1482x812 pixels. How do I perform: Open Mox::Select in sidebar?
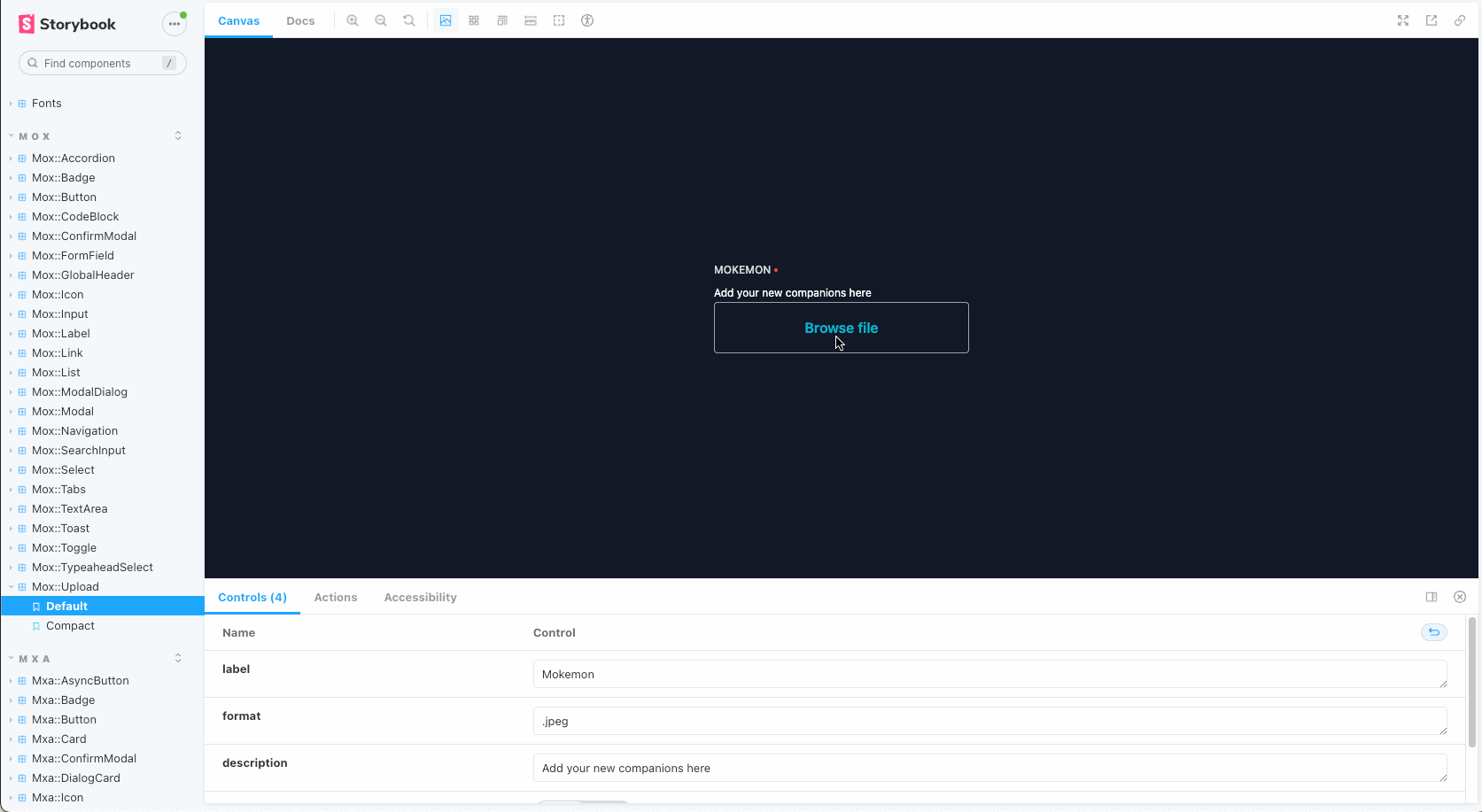click(63, 470)
